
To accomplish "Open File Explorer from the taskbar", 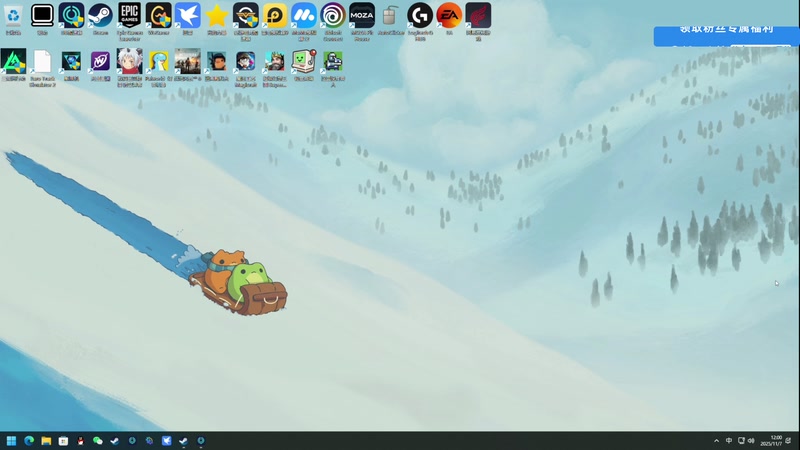I will coord(46,441).
